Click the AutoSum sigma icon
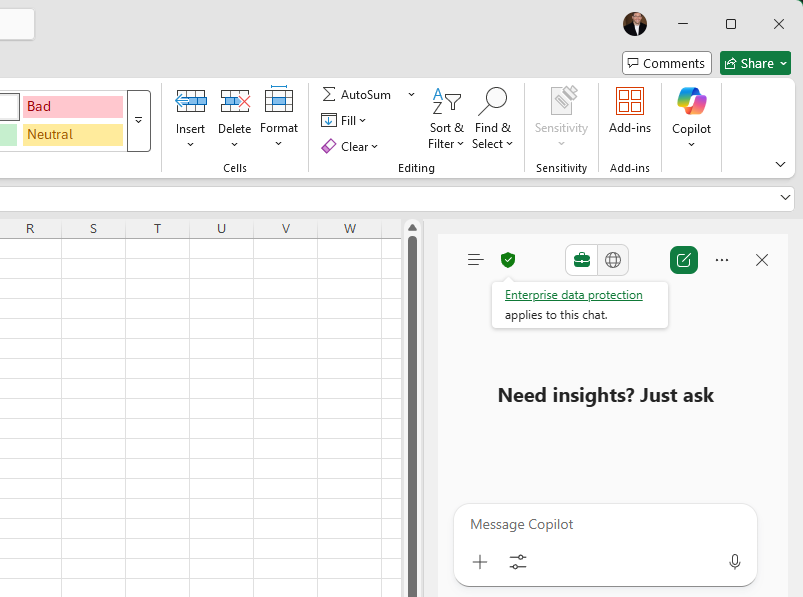Screen dimensions: 803x597 pos(329,94)
